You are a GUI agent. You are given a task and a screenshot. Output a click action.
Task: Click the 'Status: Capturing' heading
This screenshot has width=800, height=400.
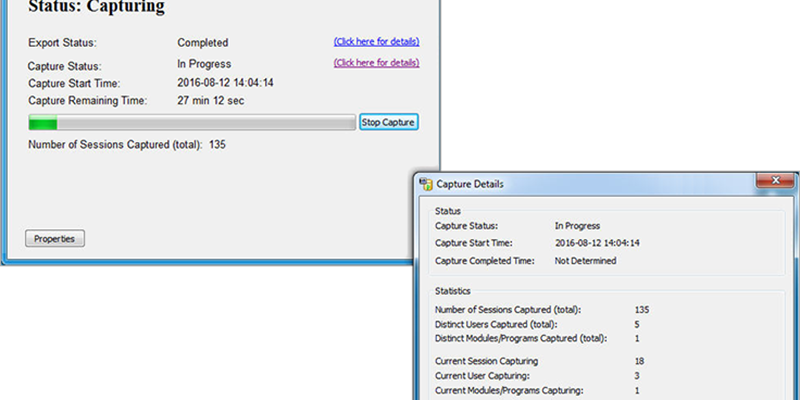point(97,8)
